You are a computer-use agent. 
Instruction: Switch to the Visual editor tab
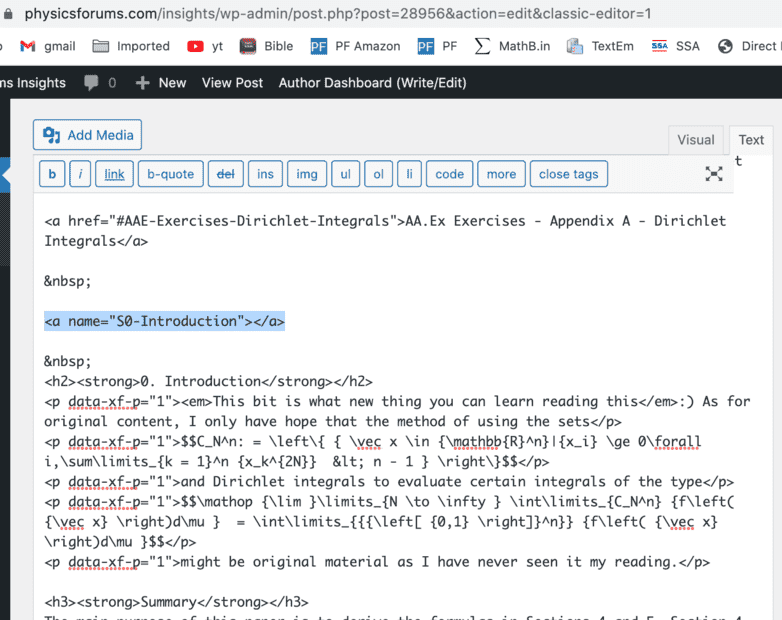(696, 140)
